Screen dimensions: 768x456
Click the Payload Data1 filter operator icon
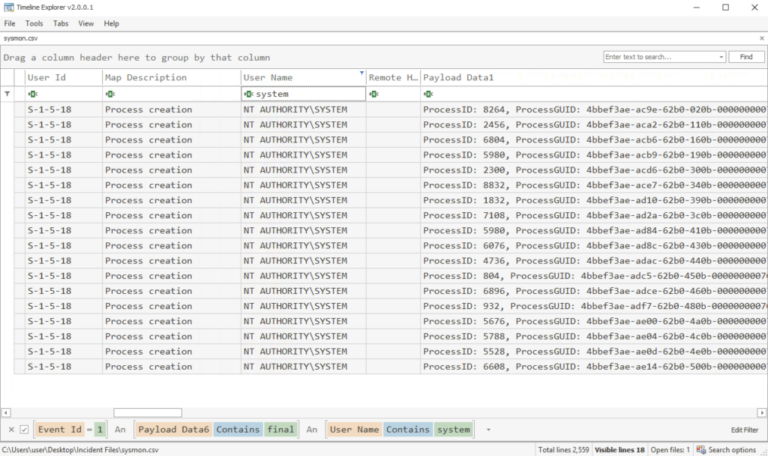click(428, 94)
